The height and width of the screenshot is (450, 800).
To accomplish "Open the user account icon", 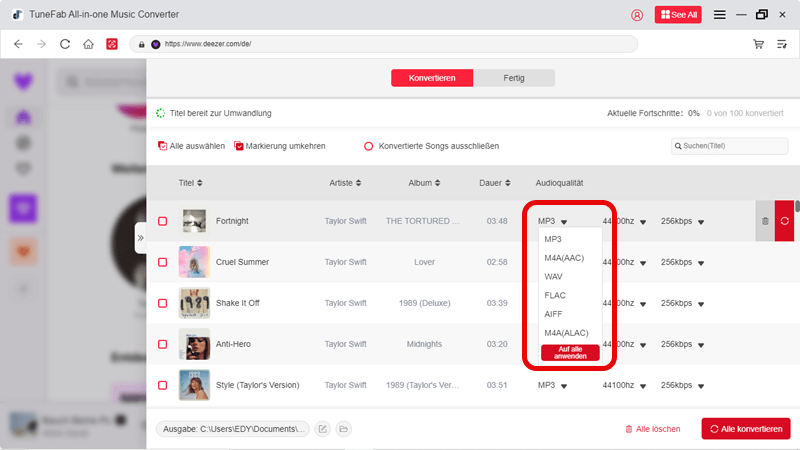I will pyautogui.click(x=637, y=15).
